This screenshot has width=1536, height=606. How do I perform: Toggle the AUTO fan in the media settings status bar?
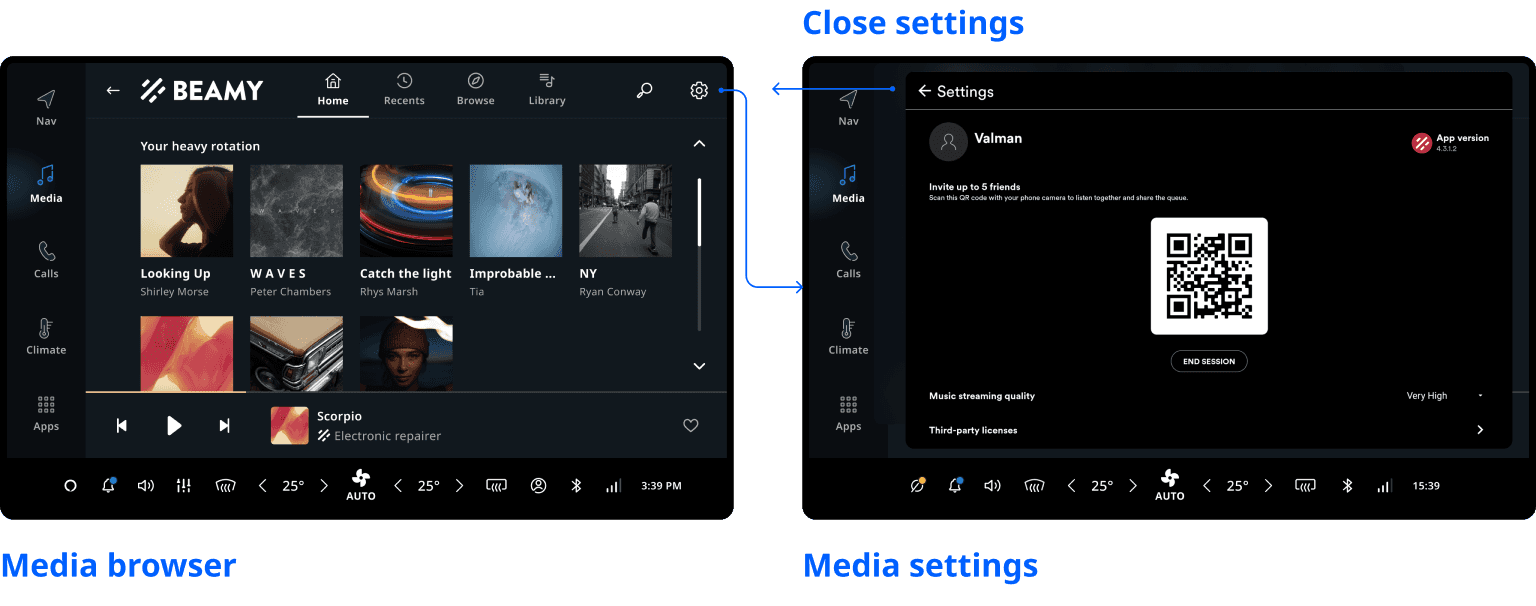pyautogui.click(x=1170, y=486)
